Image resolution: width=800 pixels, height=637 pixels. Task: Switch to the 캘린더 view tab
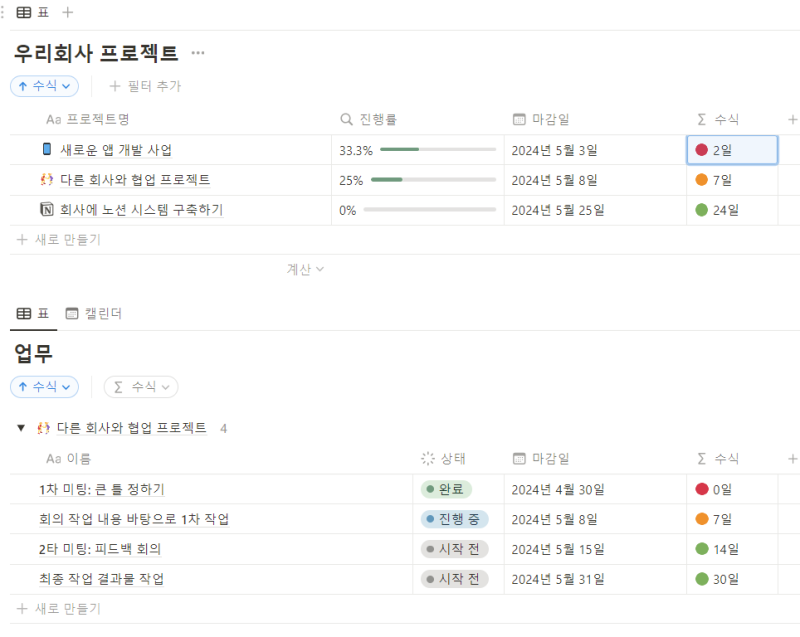[94, 313]
